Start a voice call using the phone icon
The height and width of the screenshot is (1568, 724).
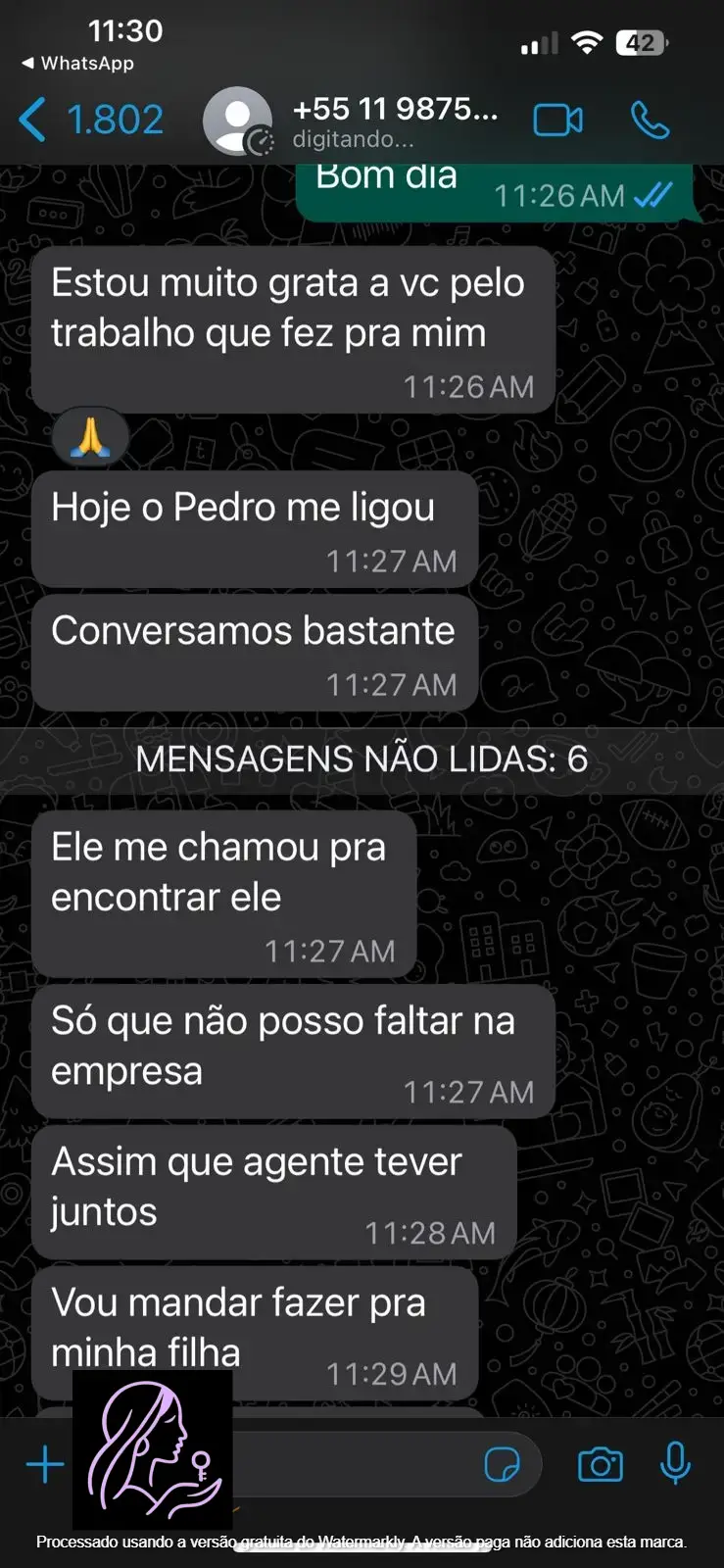[650, 120]
